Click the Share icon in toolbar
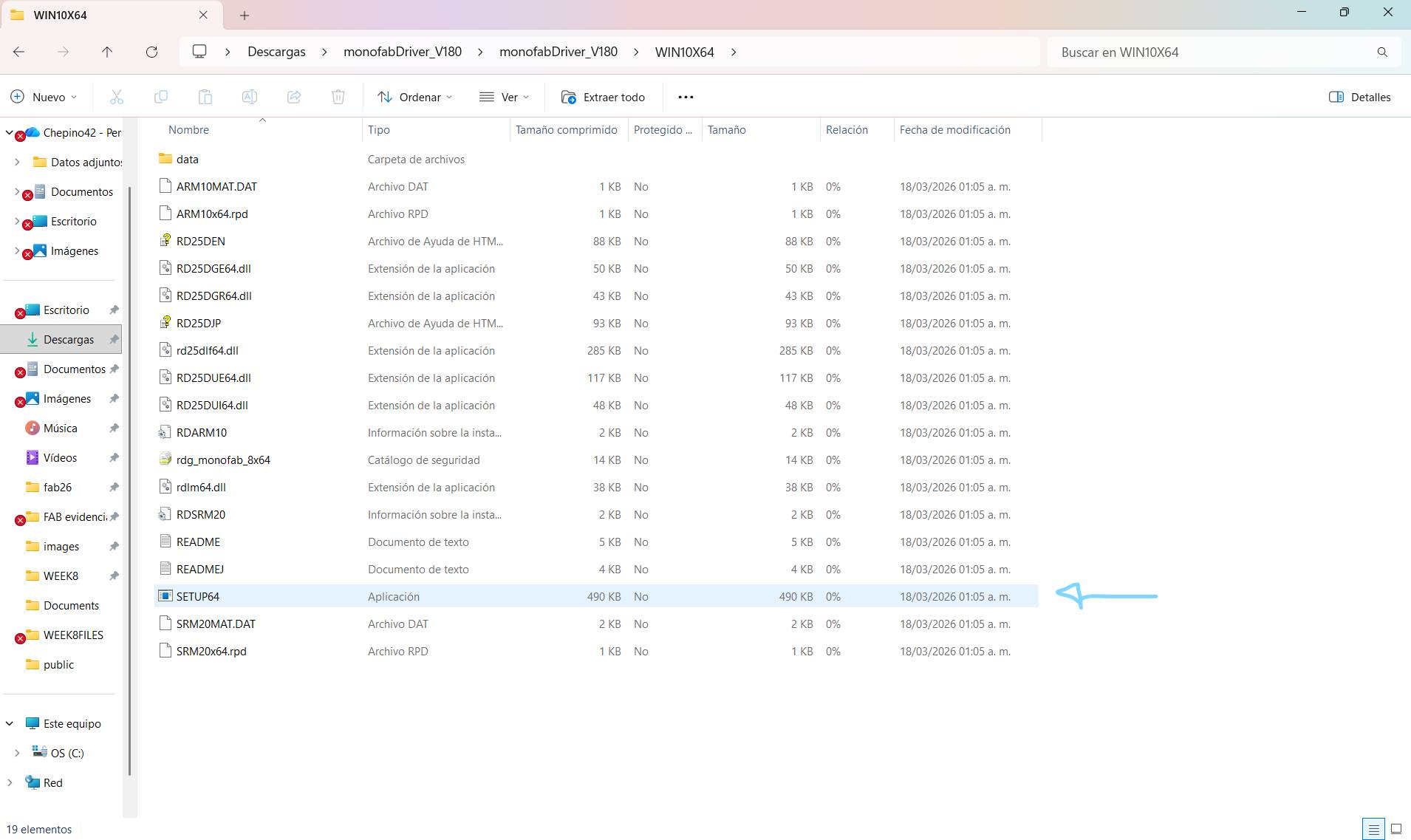 click(x=294, y=97)
